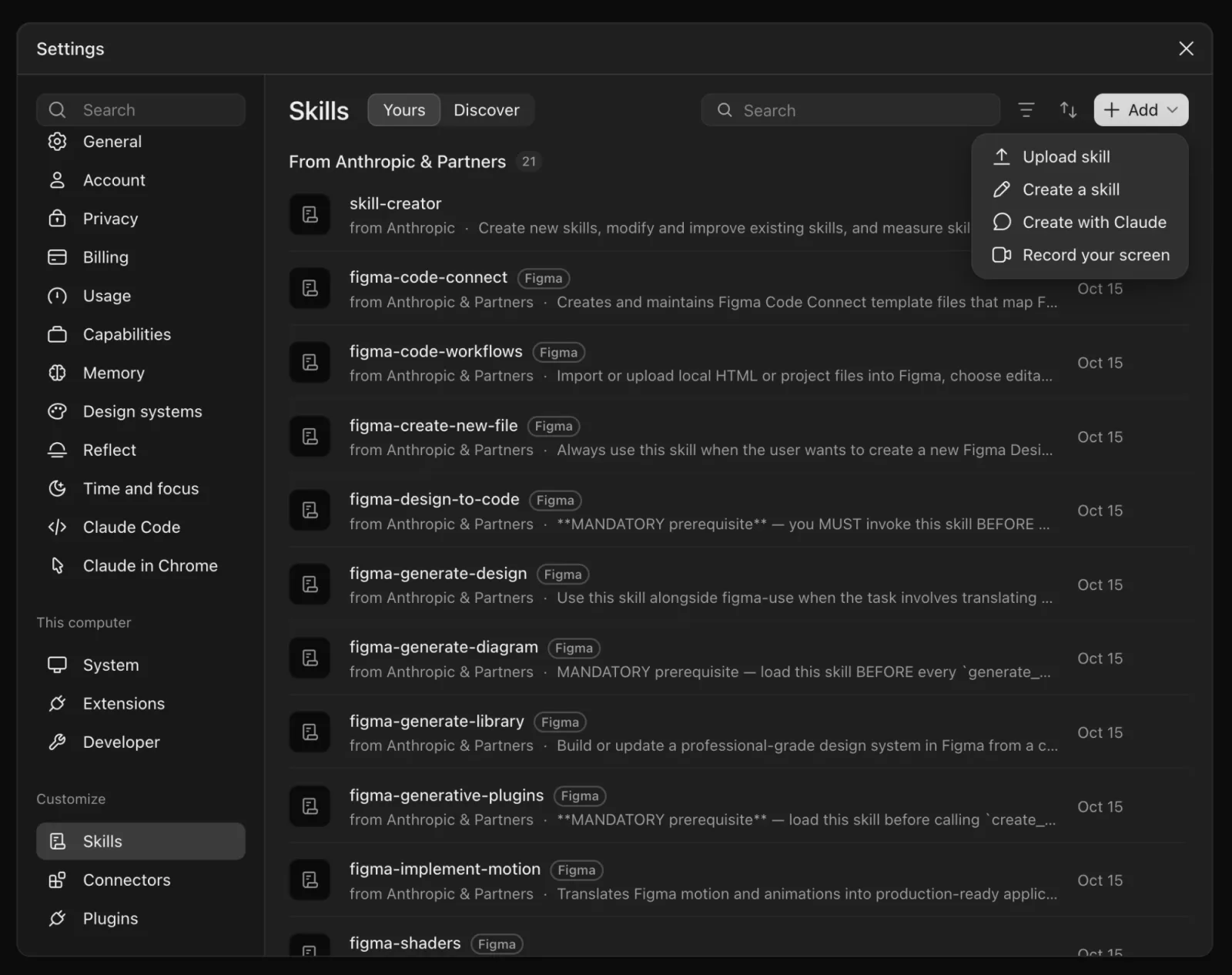Click the figma-code-connect skill icon
Screen dimensions: 1232x975
(310, 289)
